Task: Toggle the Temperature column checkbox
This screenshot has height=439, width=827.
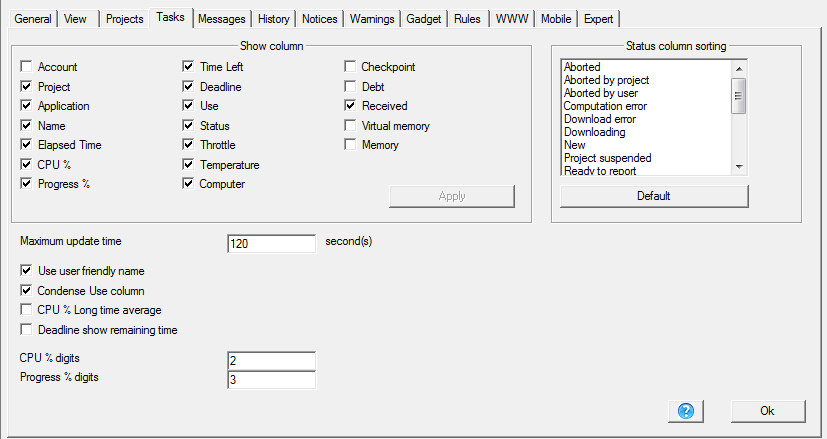Action: coord(188,164)
